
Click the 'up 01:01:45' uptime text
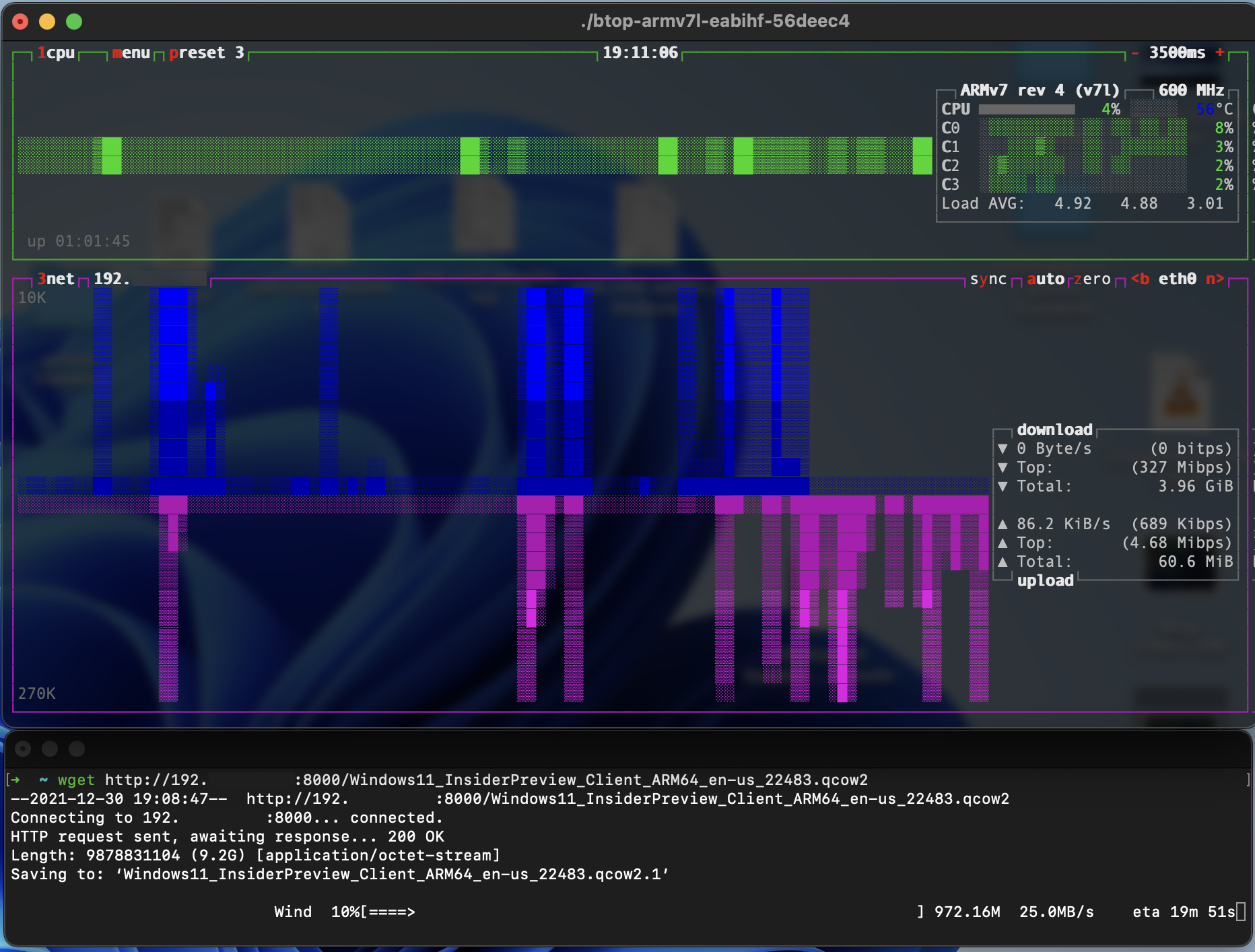click(77, 241)
